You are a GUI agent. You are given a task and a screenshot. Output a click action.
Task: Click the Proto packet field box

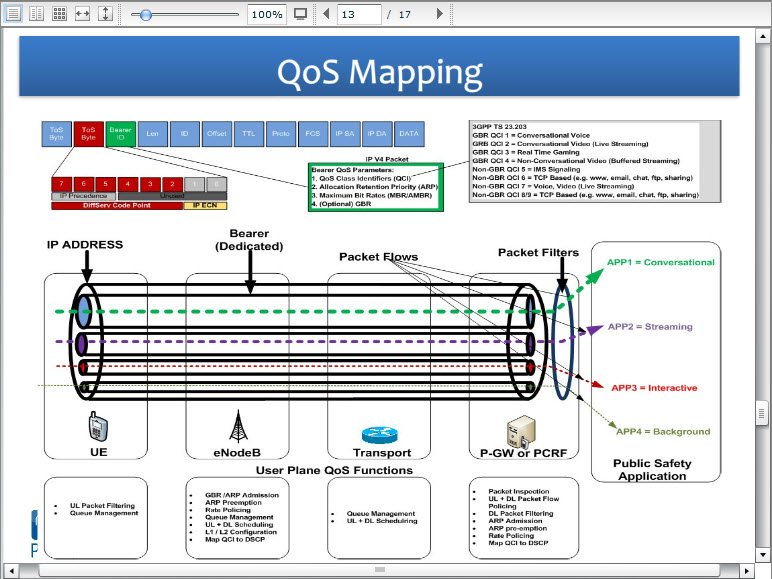click(281, 134)
